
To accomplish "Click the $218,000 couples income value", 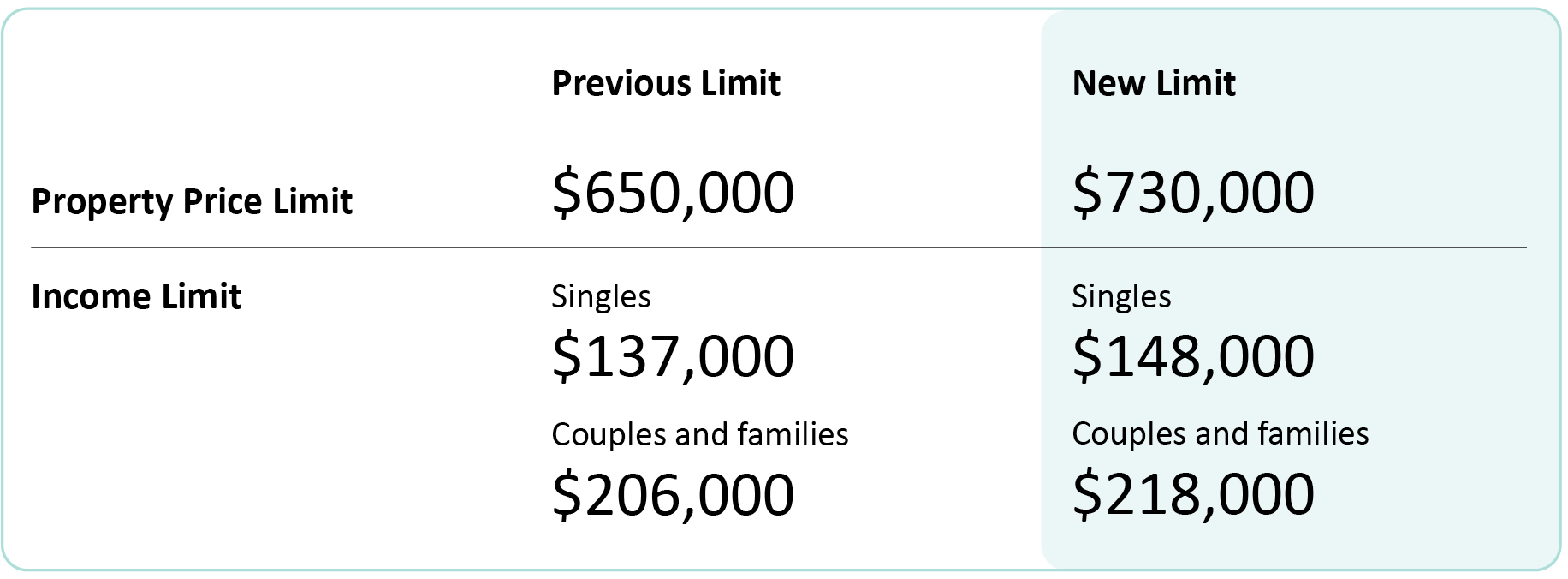I will [1193, 494].
